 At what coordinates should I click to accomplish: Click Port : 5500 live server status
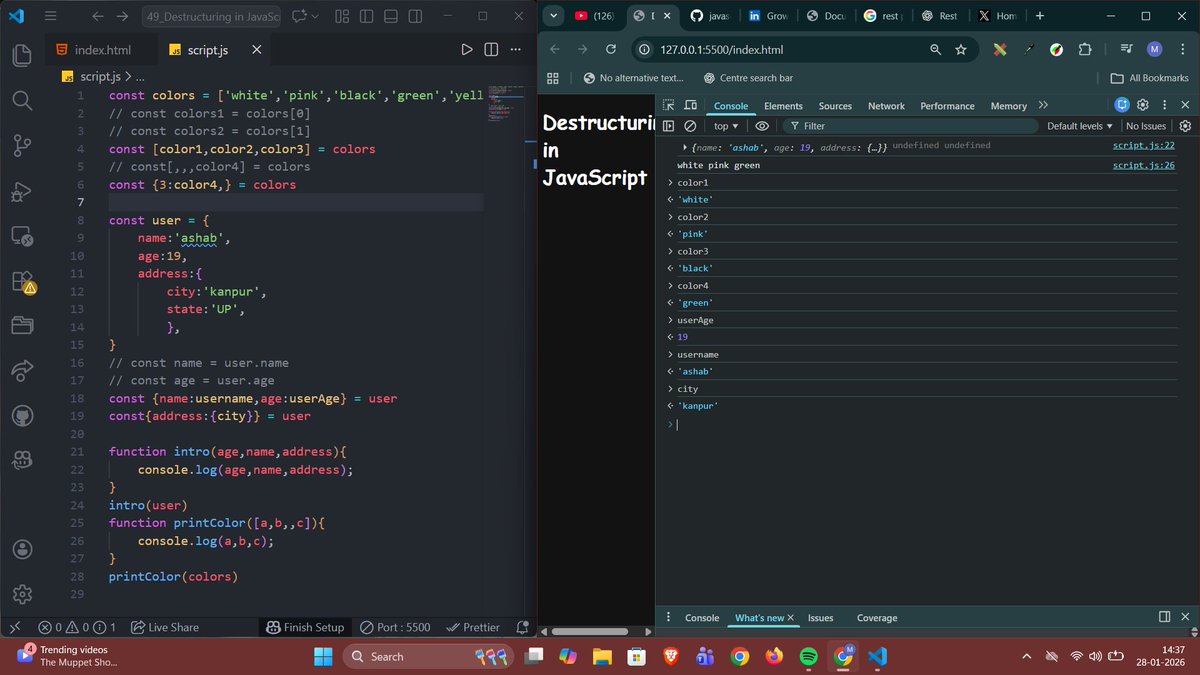coord(395,627)
